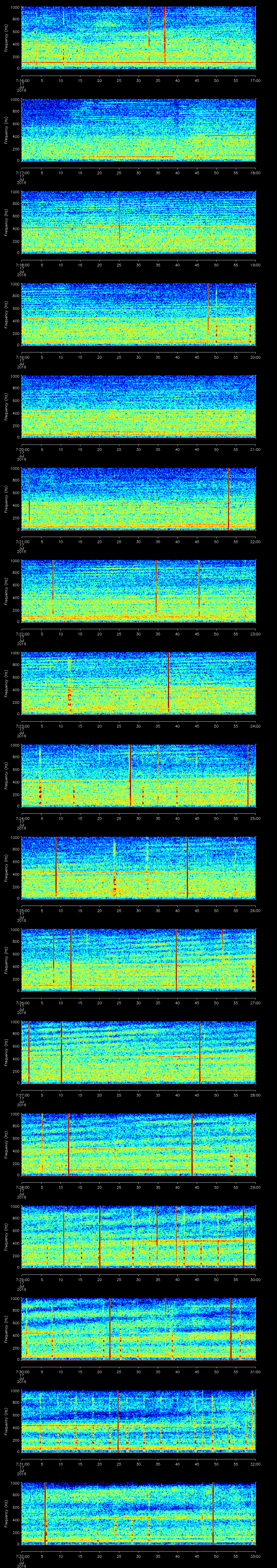
Task: Select the red vertical transient near 45s in the 7:27:00 panel
Action: 200,1052
